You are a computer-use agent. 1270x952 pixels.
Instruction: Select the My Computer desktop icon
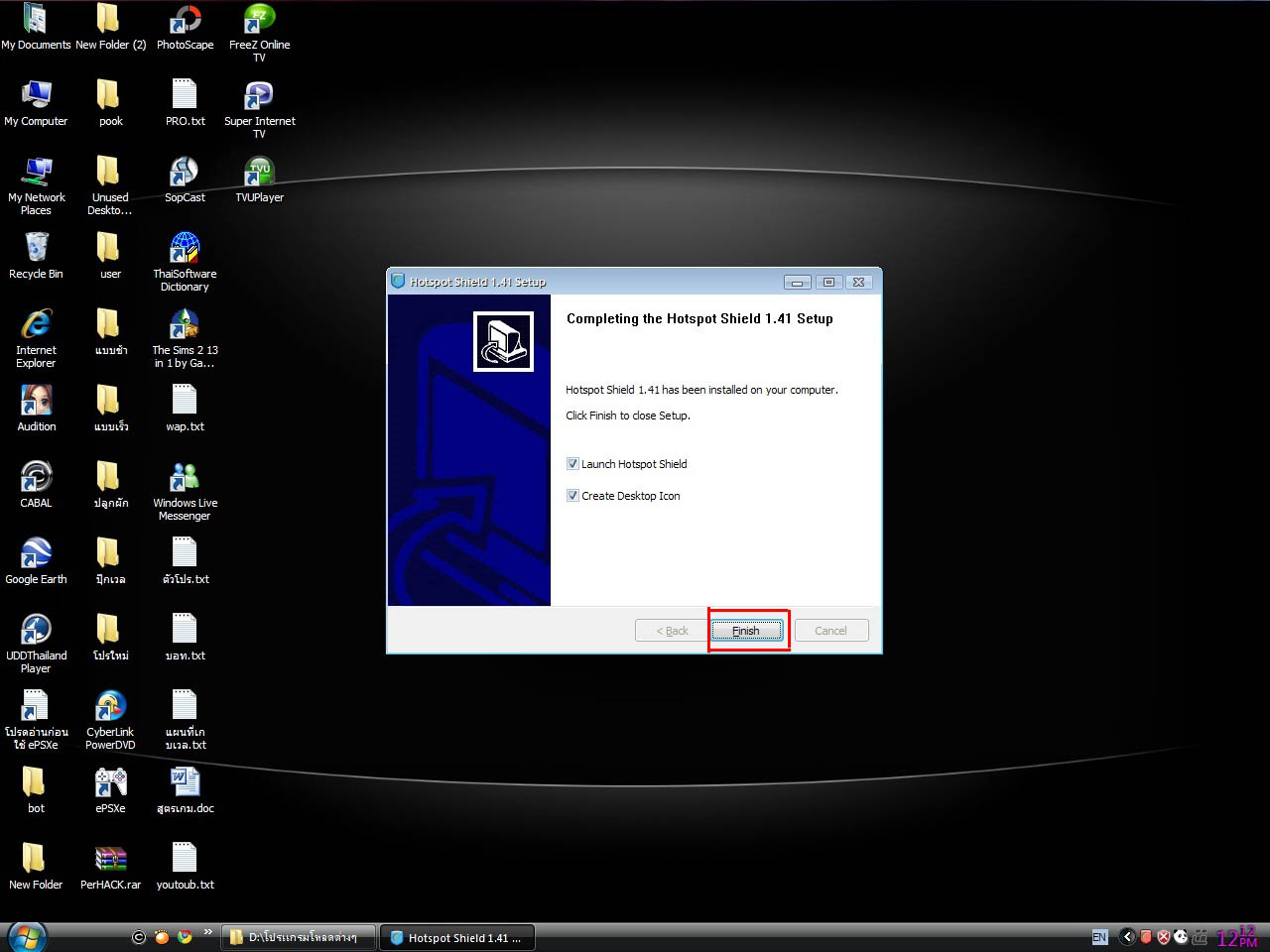[36, 103]
